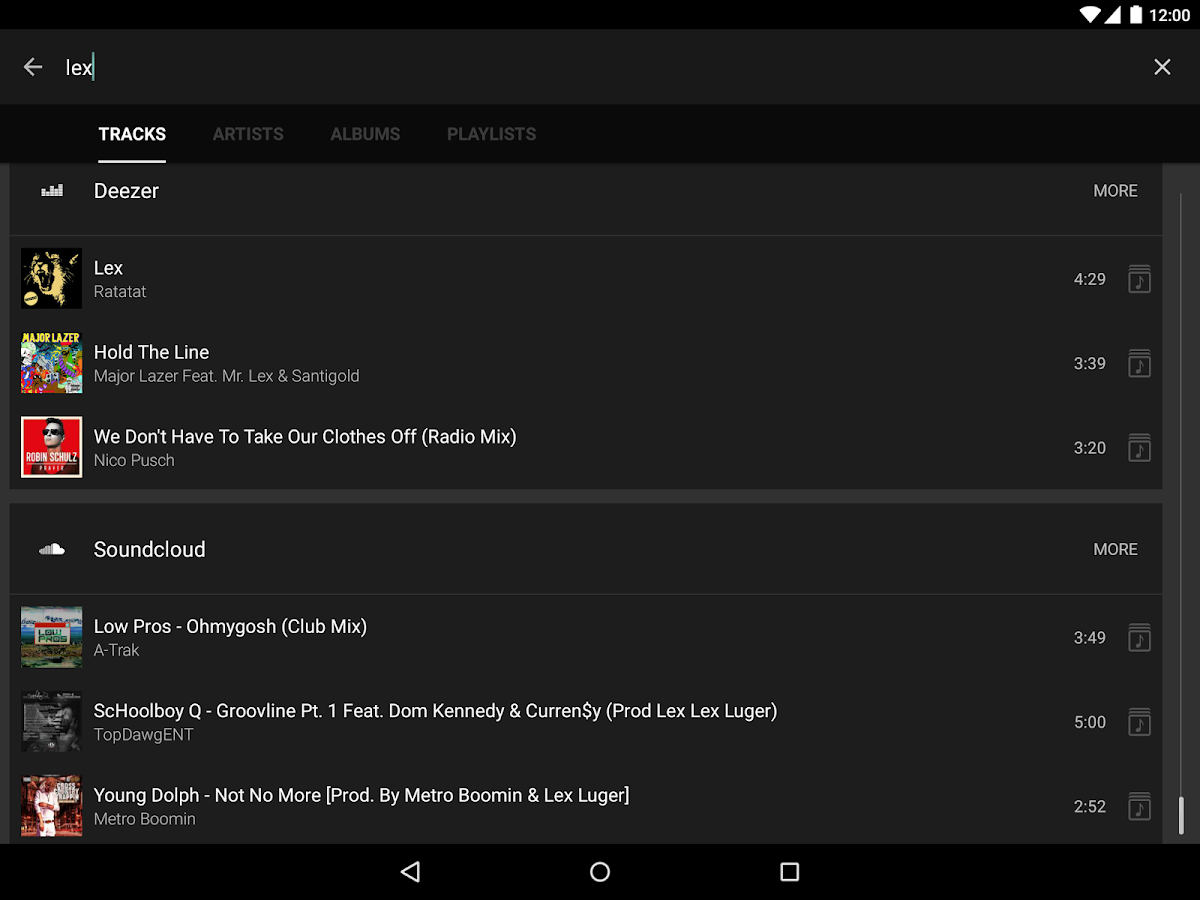Tap the Android home navigation button

[600, 872]
